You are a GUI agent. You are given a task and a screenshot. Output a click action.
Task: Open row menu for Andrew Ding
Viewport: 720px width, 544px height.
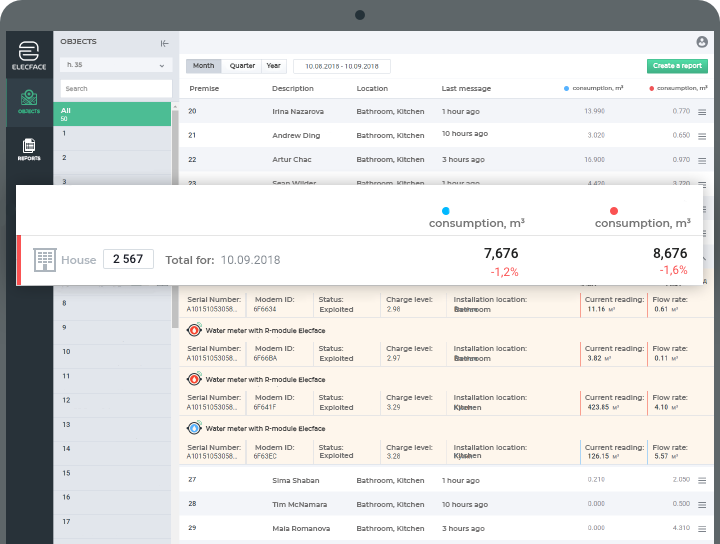702,136
